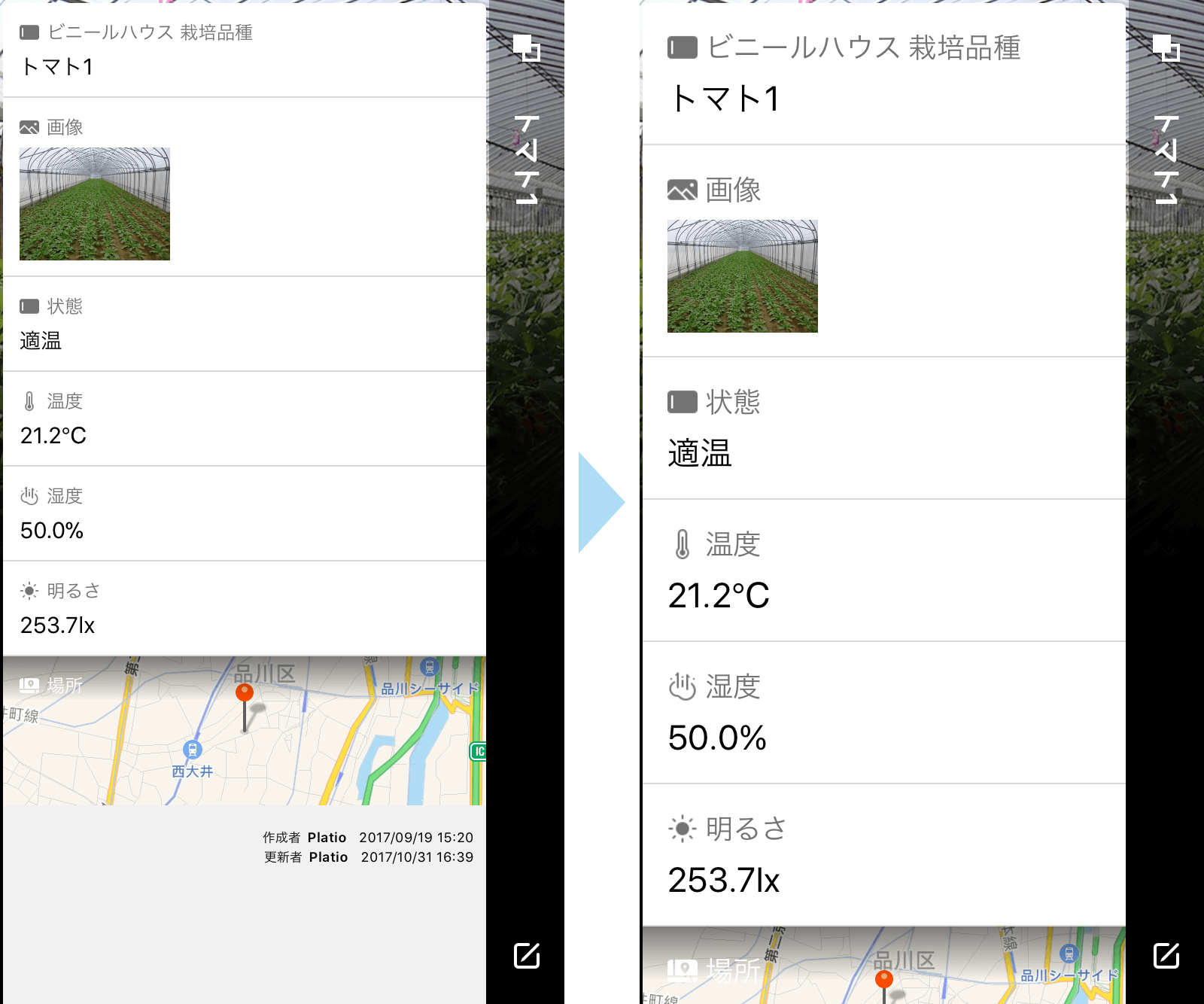Tap 西大井 station marker on map
This screenshot has width=1204, height=1004.
(x=193, y=750)
